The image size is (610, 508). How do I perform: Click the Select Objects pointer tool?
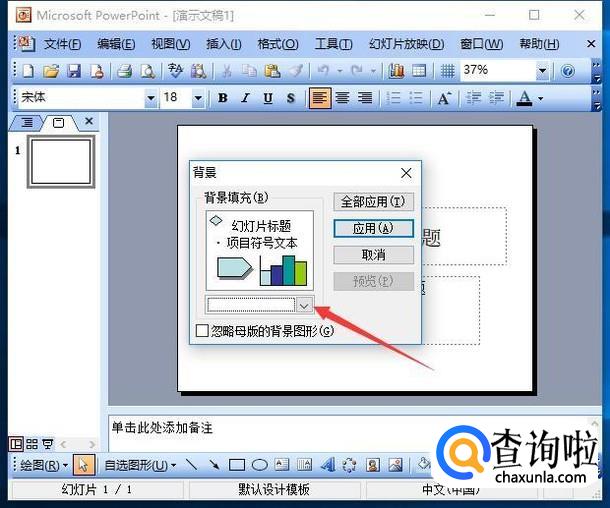click(x=84, y=465)
